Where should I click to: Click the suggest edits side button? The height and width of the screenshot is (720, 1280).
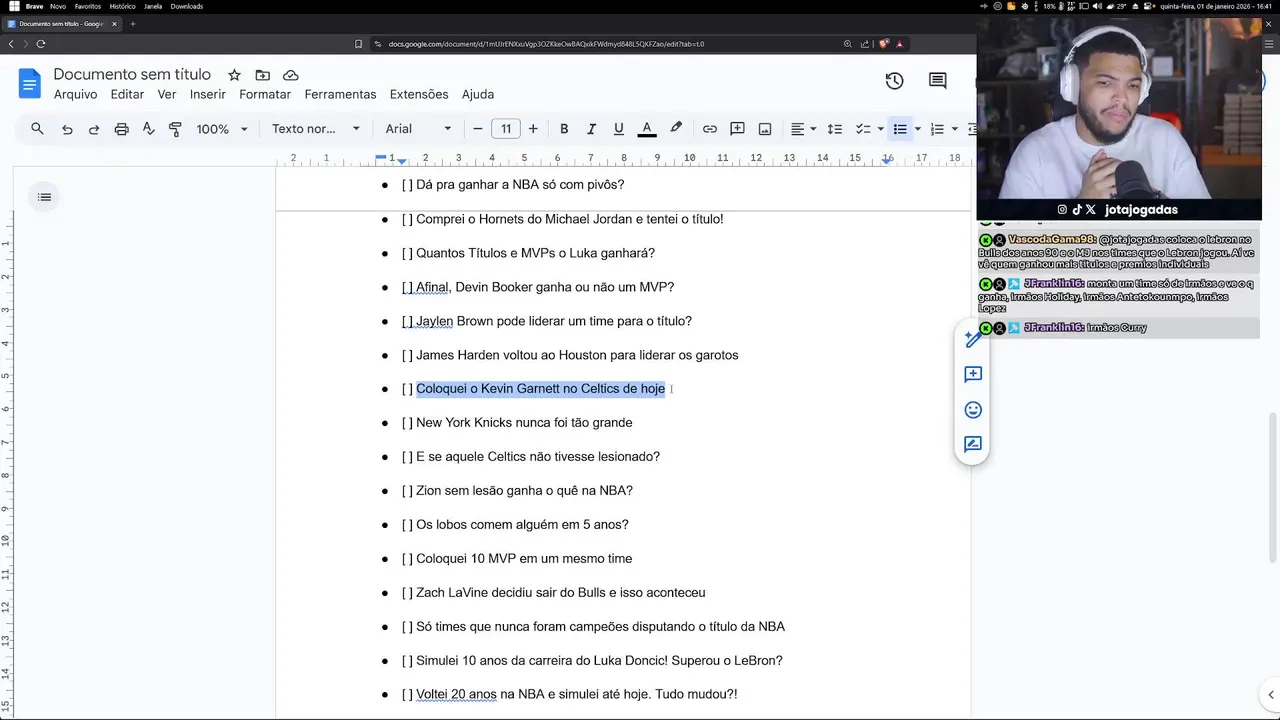click(973, 444)
